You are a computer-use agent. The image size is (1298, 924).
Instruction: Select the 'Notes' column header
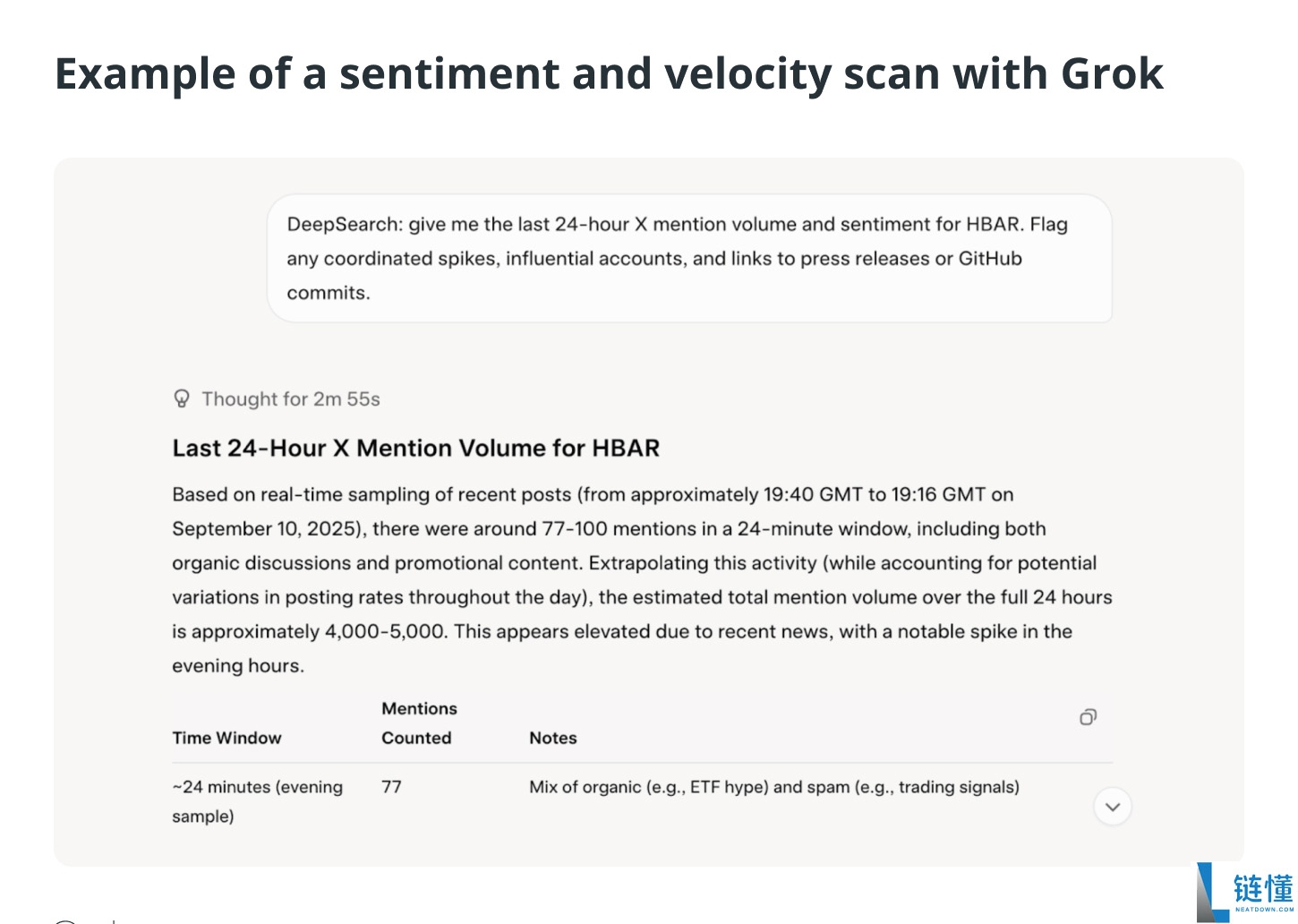pyautogui.click(x=553, y=738)
